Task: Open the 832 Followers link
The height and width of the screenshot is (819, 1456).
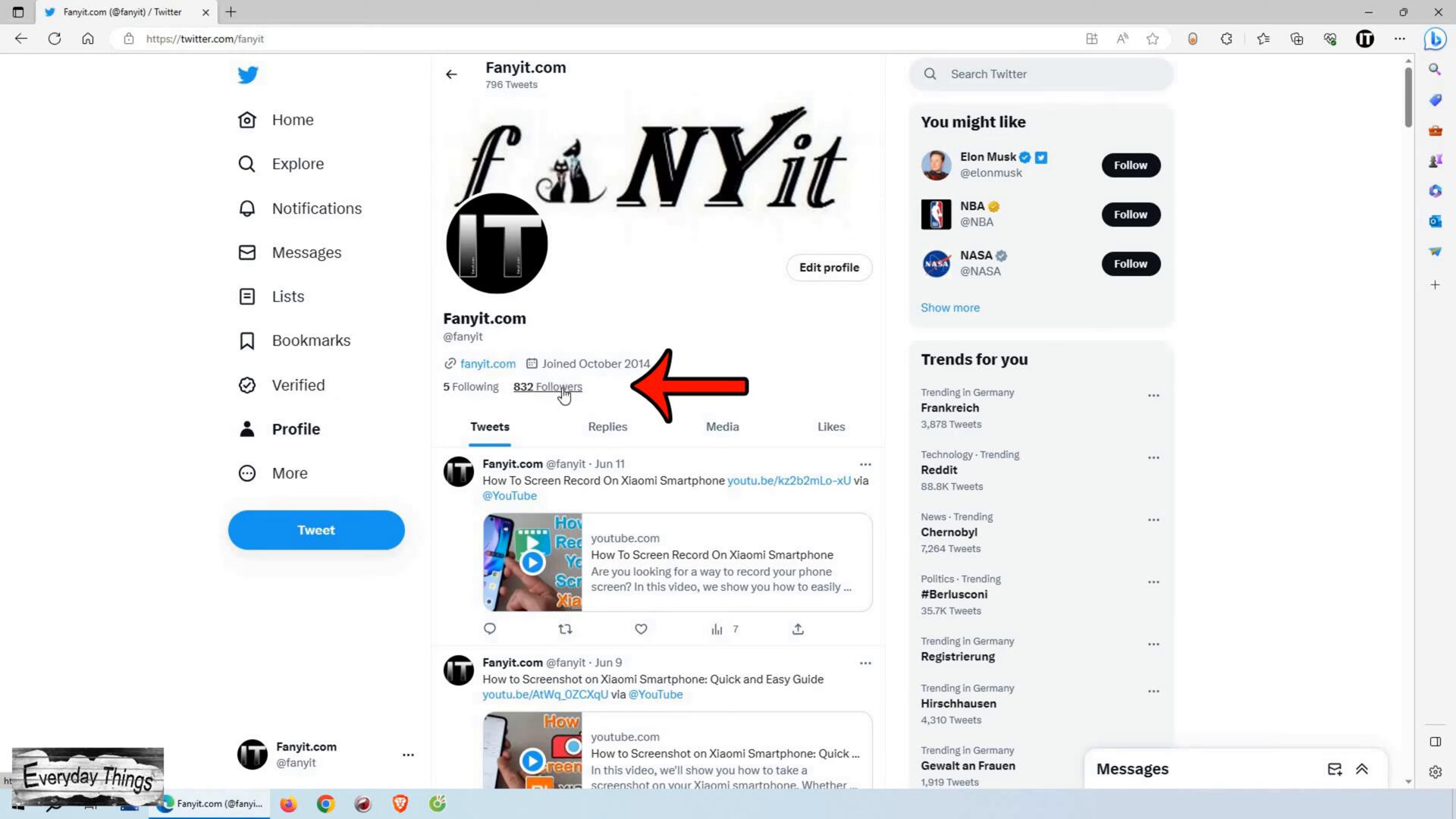Action: click(x=548, y=387)
